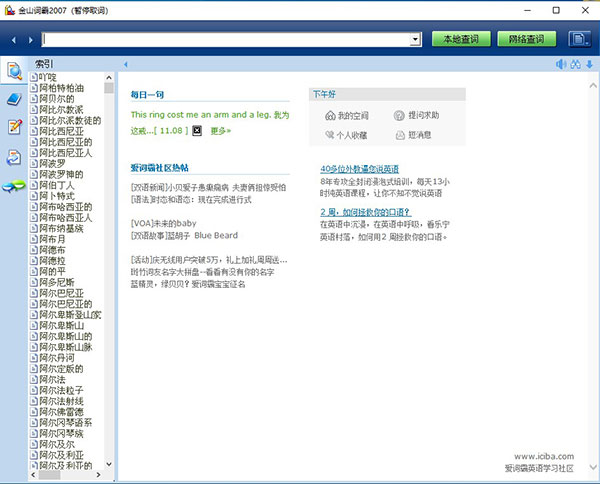Open the 2 周，如何拯救你的口语 link
Viewport: 600px width, 484px height.
[x=365, y=212]
